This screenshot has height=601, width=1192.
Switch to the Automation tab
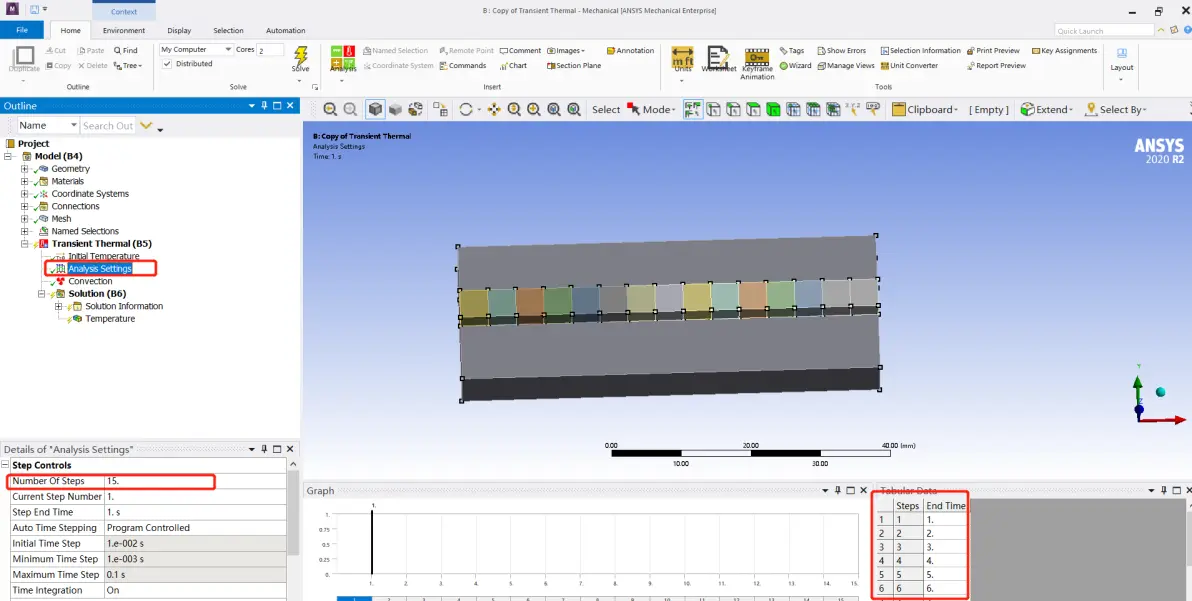click(286, 30)
